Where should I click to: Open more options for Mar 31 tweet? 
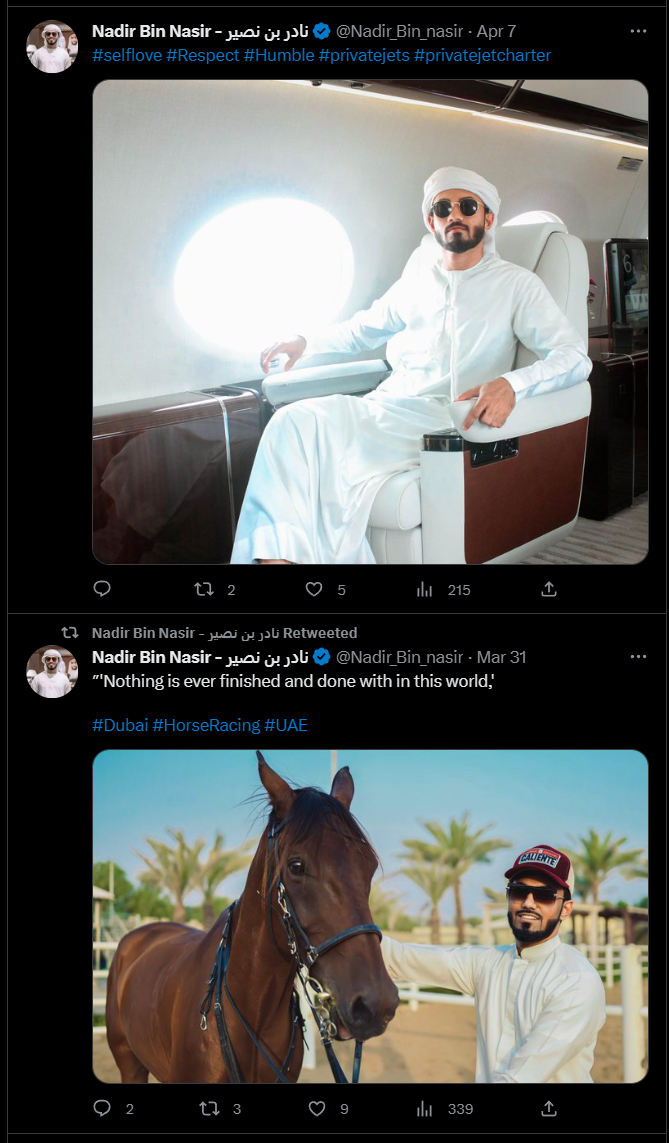pos(638,657)
